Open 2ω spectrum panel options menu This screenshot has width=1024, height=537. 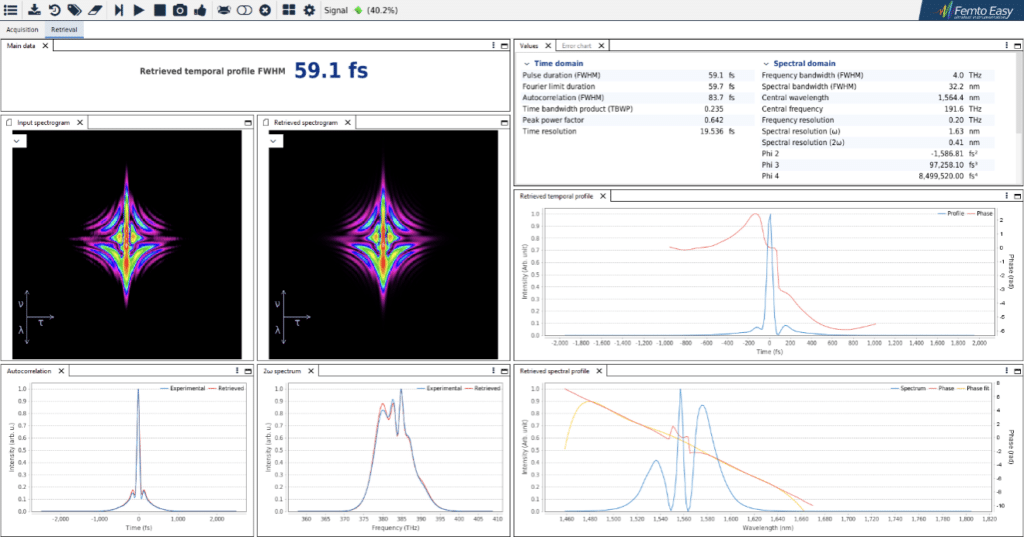coord(493,371)
